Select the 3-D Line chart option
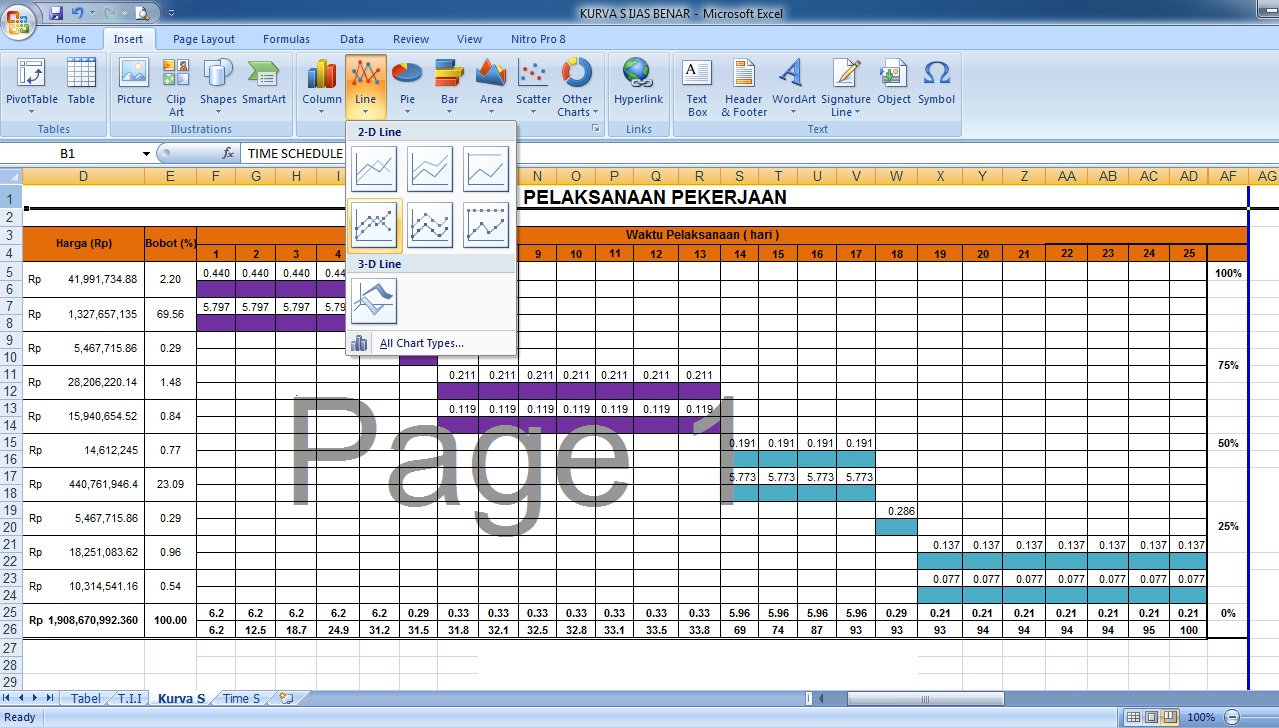 click(x=374, y=301)
